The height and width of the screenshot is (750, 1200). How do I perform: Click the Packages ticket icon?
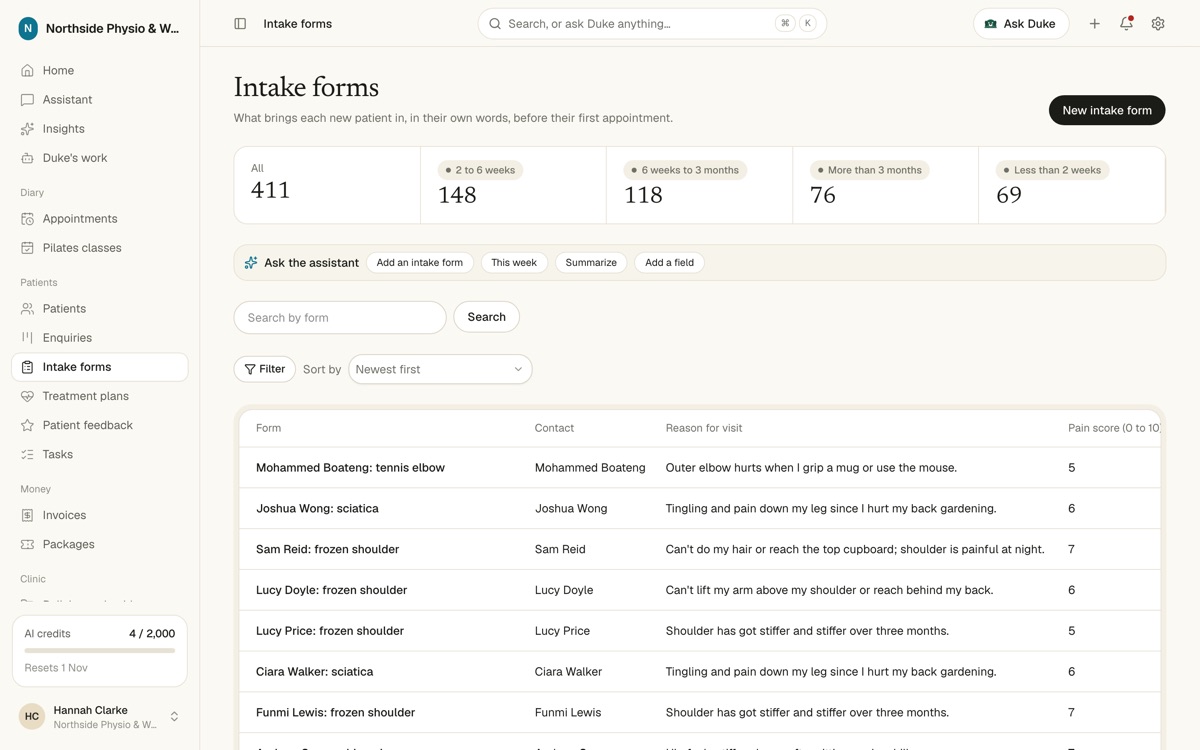click(x=27, y=544)
